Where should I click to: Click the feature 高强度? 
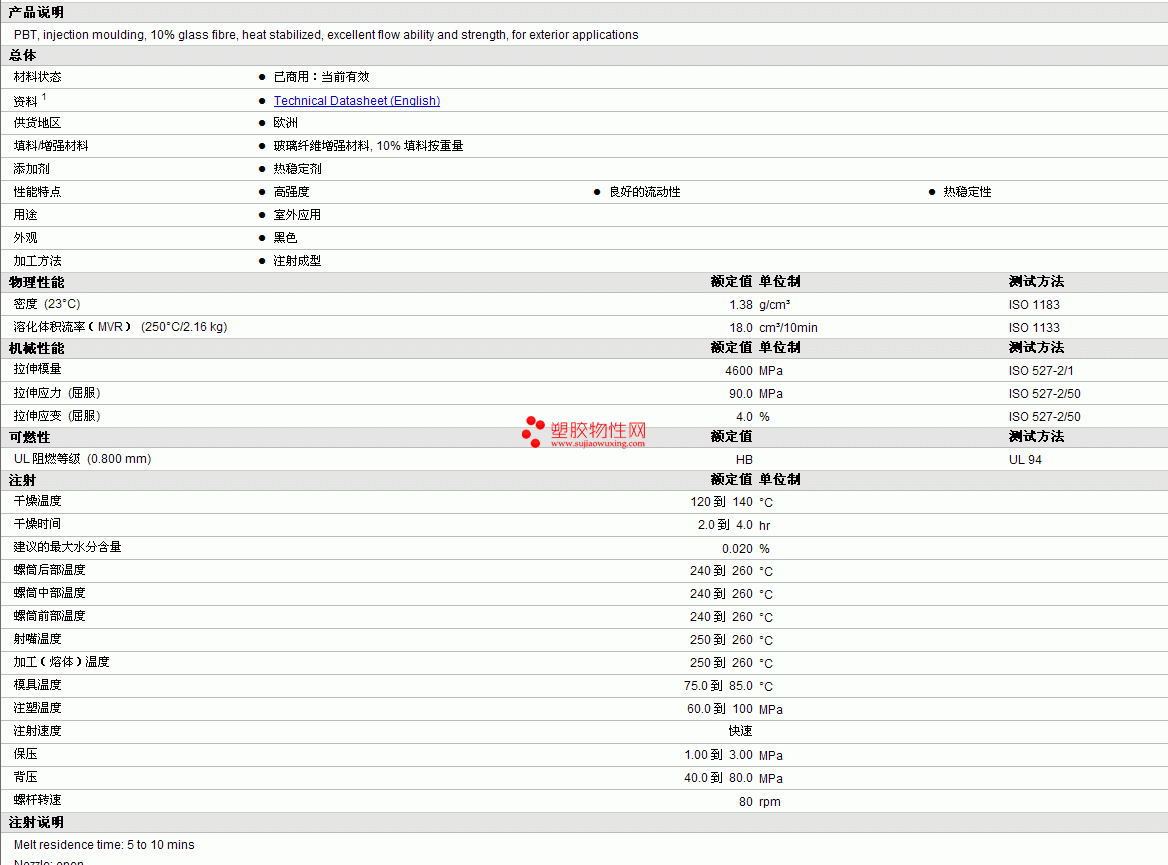(x=291, y=192)
